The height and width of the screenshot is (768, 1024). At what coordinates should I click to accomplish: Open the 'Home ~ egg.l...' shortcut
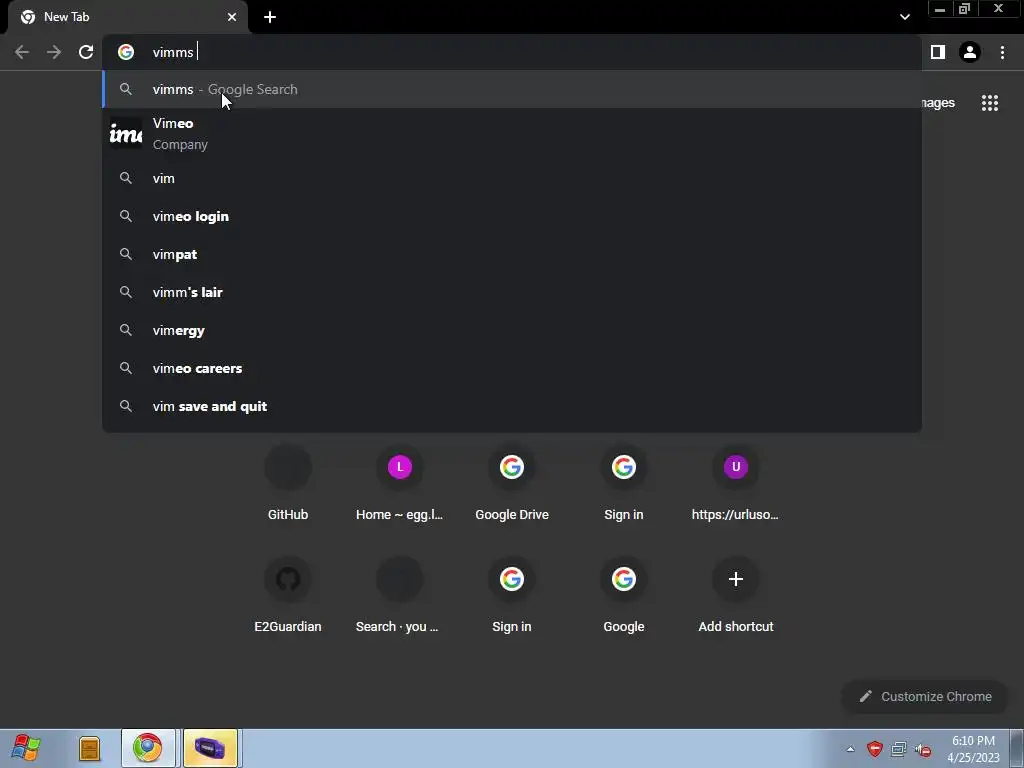(x=400, y=483)
